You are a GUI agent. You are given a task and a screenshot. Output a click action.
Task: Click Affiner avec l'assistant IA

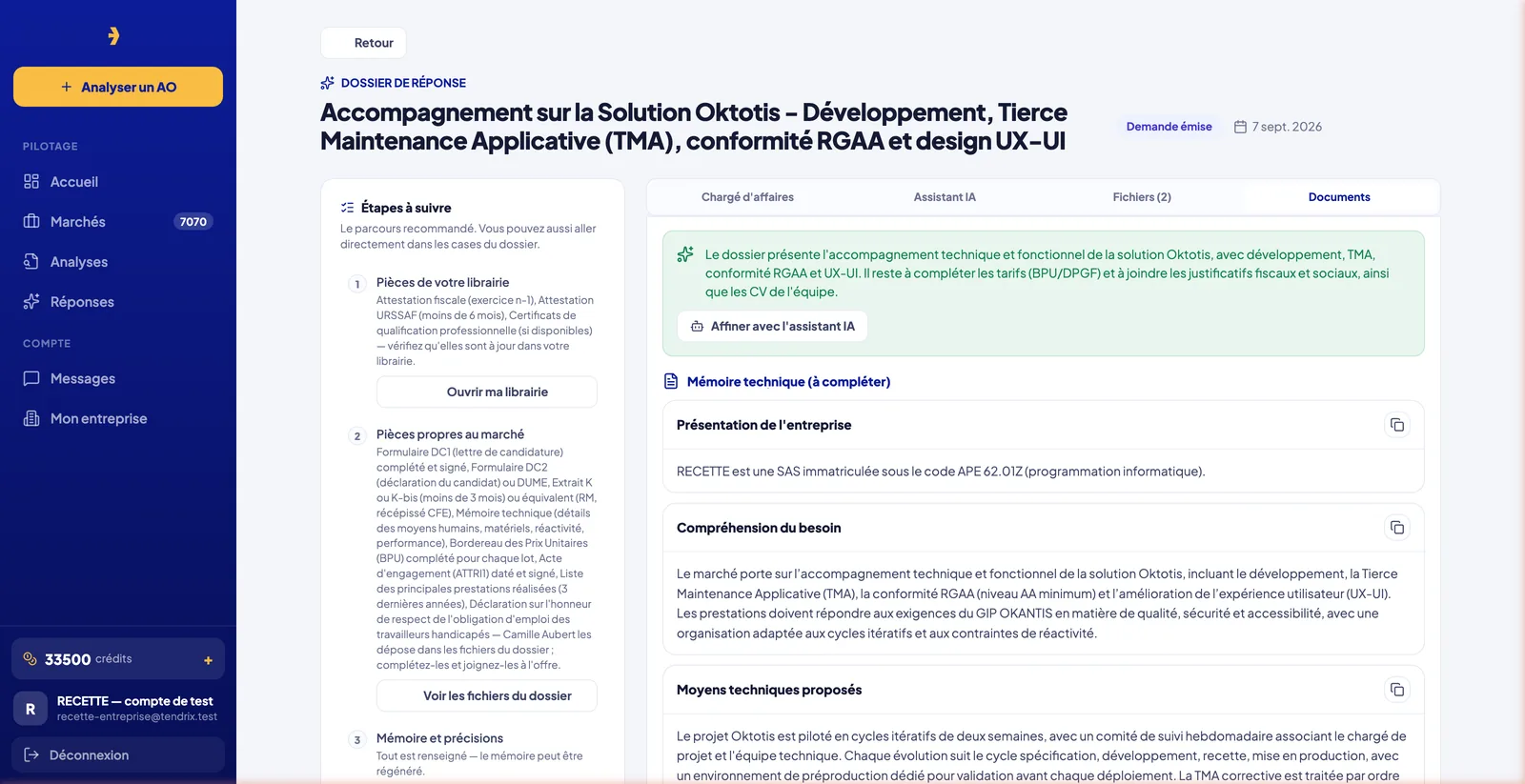tap(772, 326)
